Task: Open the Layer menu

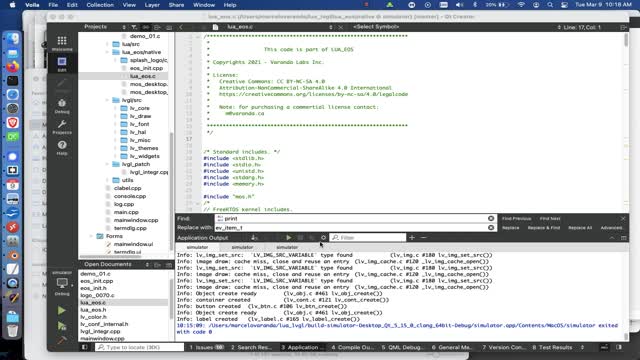Action: pos(152,5)
